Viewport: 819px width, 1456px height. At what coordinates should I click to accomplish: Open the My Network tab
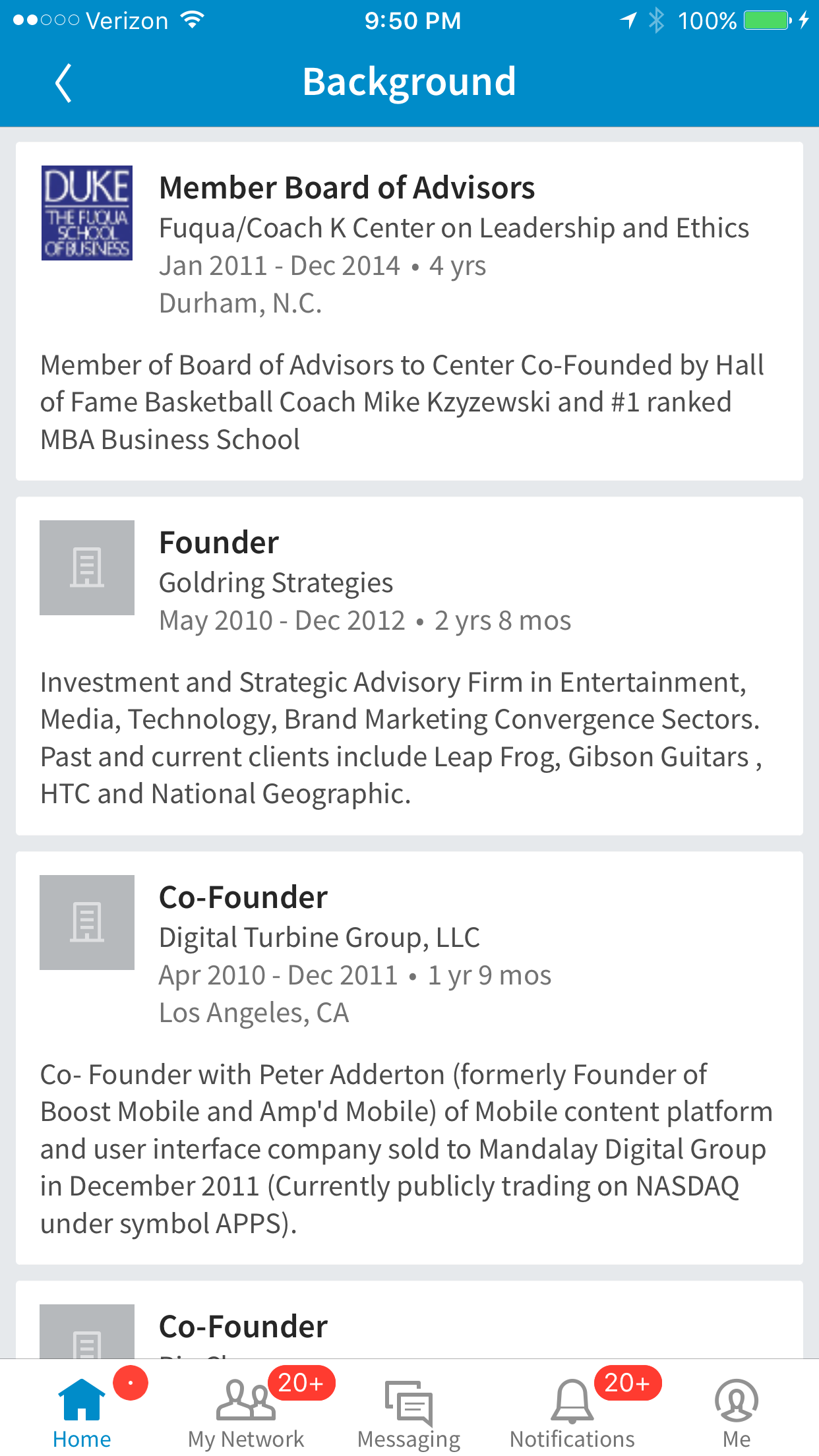[x=246, y=1412]
